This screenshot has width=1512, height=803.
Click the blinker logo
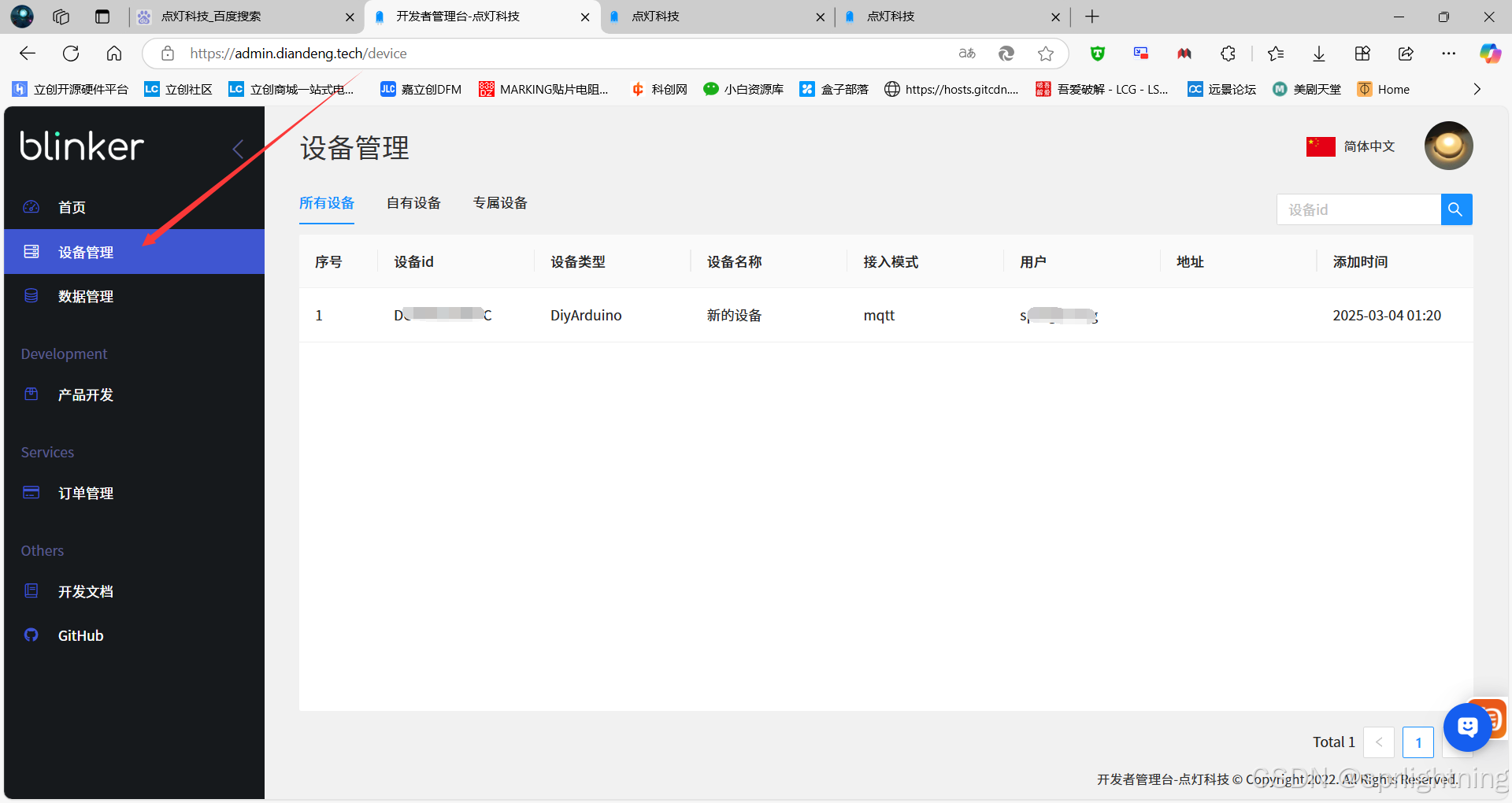pos(82,146)
